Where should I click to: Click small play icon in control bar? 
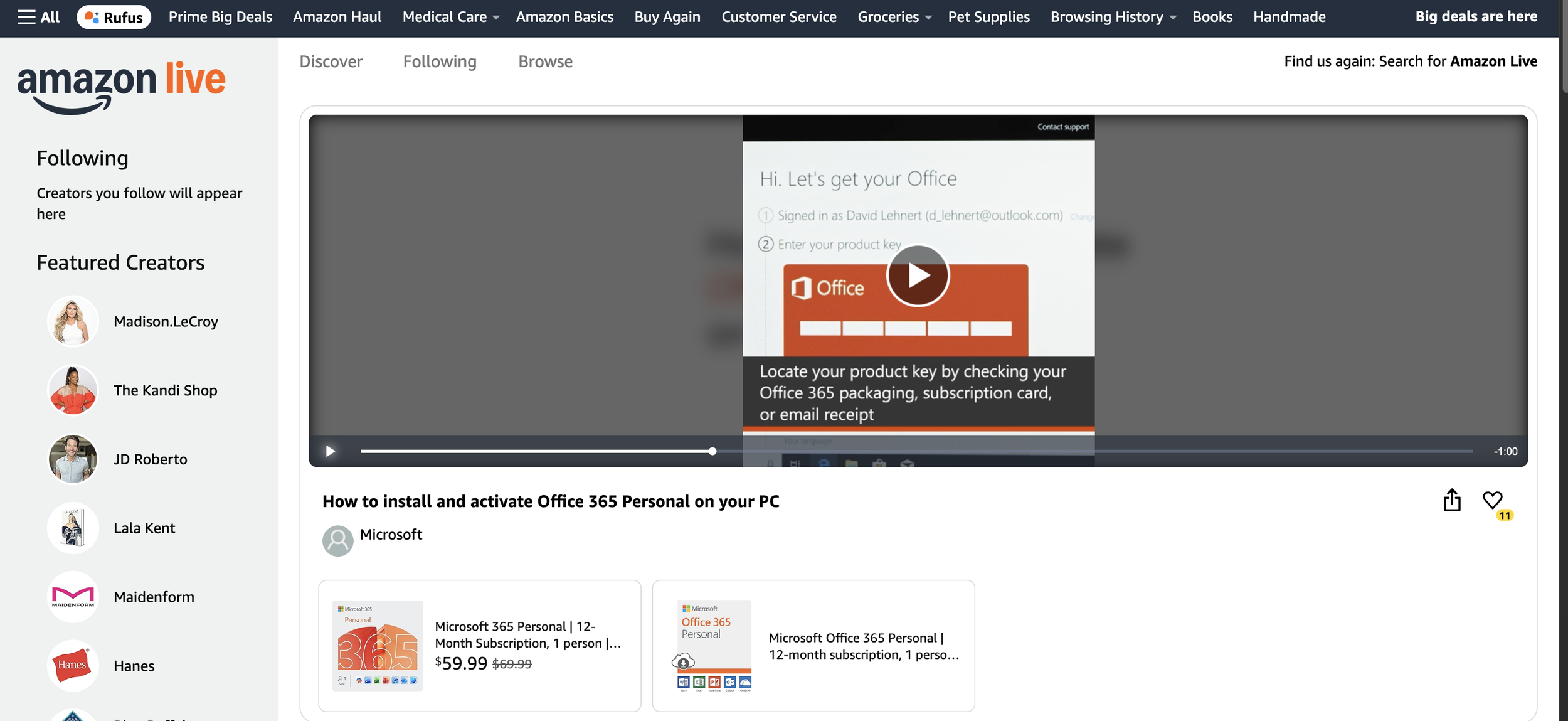[330, 451]
